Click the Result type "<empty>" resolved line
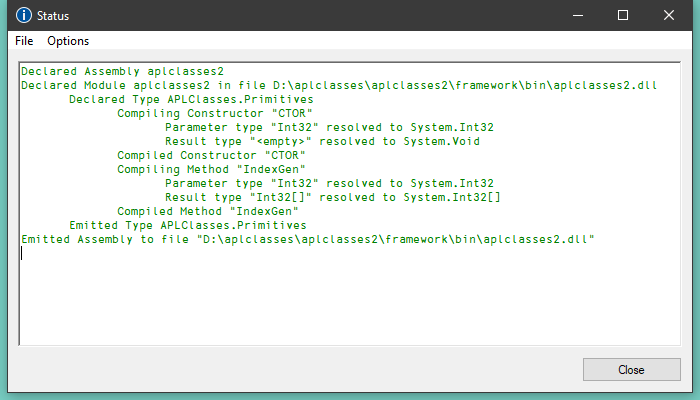This screenshot has height=400, width=700. 329,142
